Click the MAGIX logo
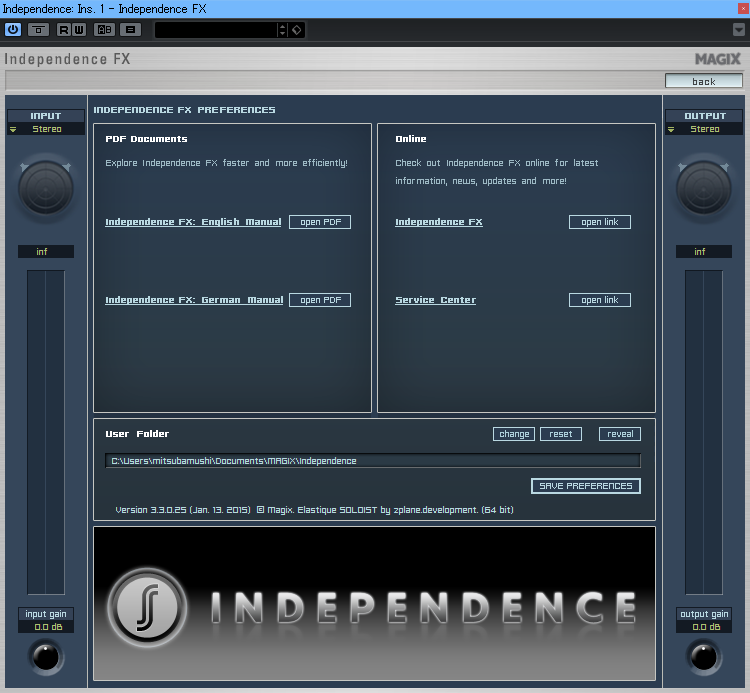750x693 pixels. tap(717, 59)
